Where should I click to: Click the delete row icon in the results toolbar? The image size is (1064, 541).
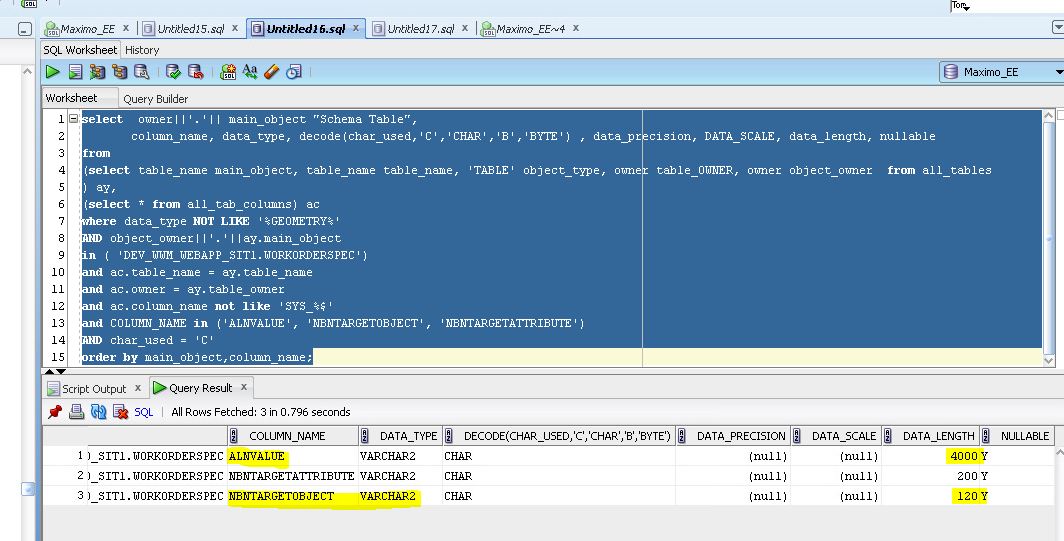click(121, 411)
